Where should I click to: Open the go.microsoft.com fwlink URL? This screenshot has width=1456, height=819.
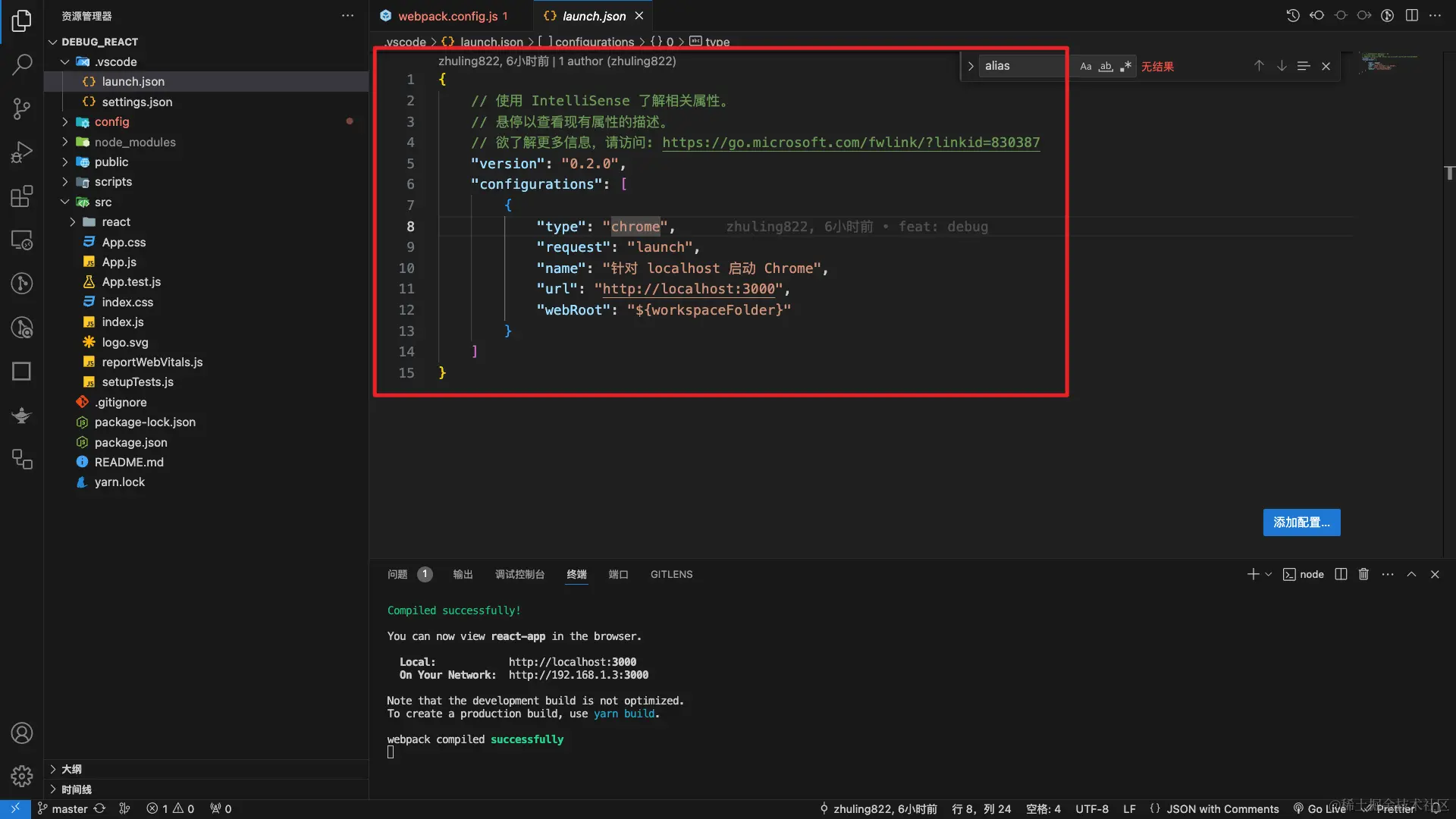pos(850,143)
